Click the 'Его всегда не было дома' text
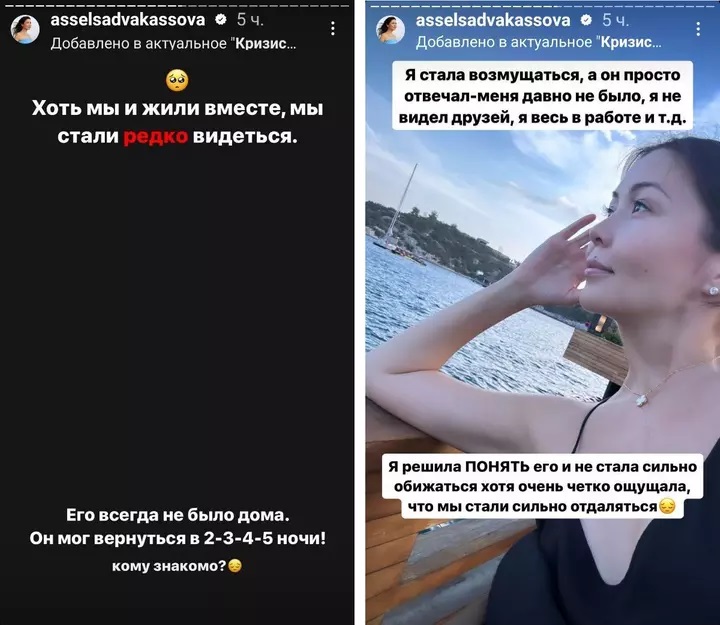Image resolution: width=720 pixels, height=625 pixels. pos(178,515)
